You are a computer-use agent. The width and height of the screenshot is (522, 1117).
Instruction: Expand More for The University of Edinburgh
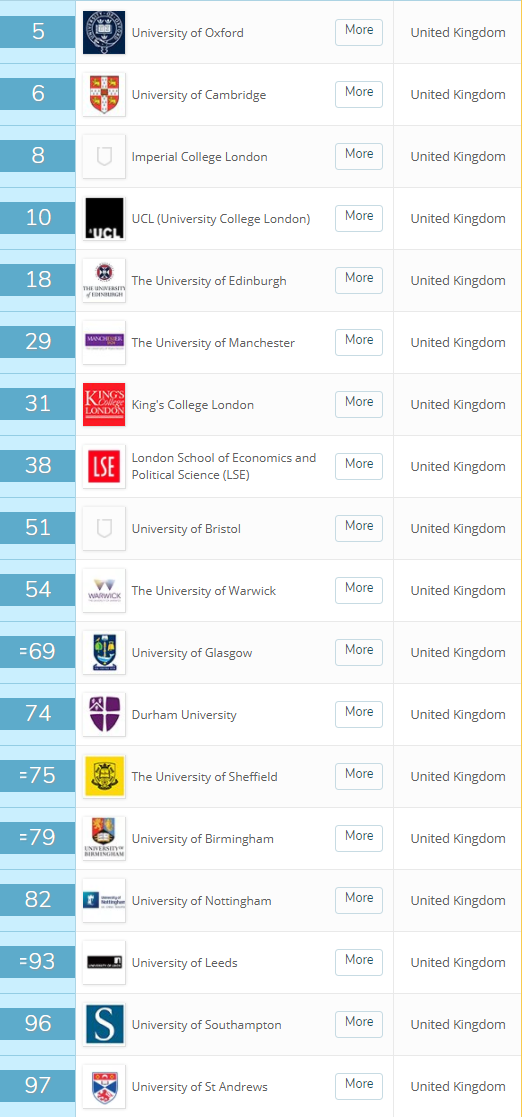click(x=359, y=280)
